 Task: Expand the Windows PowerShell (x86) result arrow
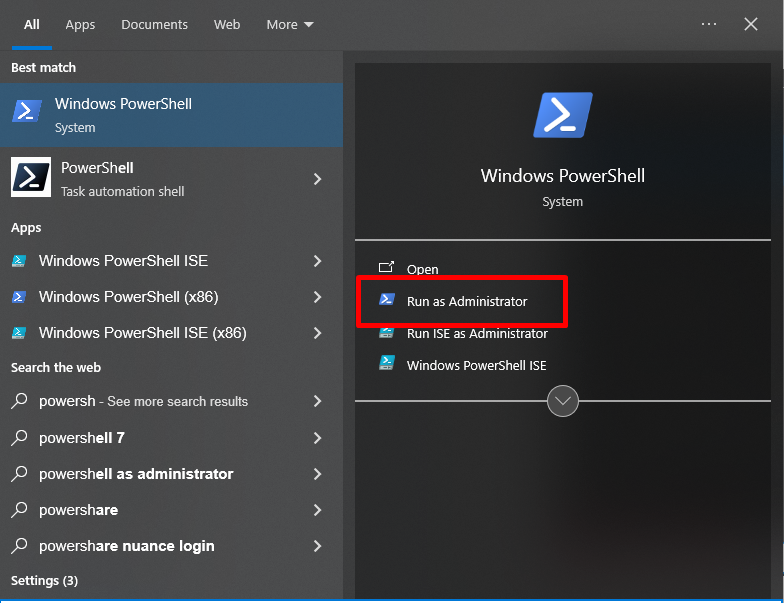317,297
